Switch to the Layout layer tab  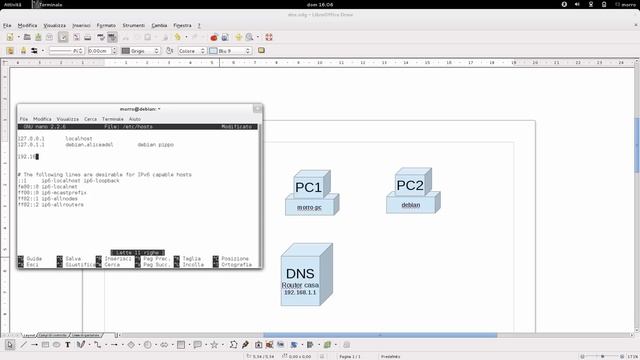[29, 336]
